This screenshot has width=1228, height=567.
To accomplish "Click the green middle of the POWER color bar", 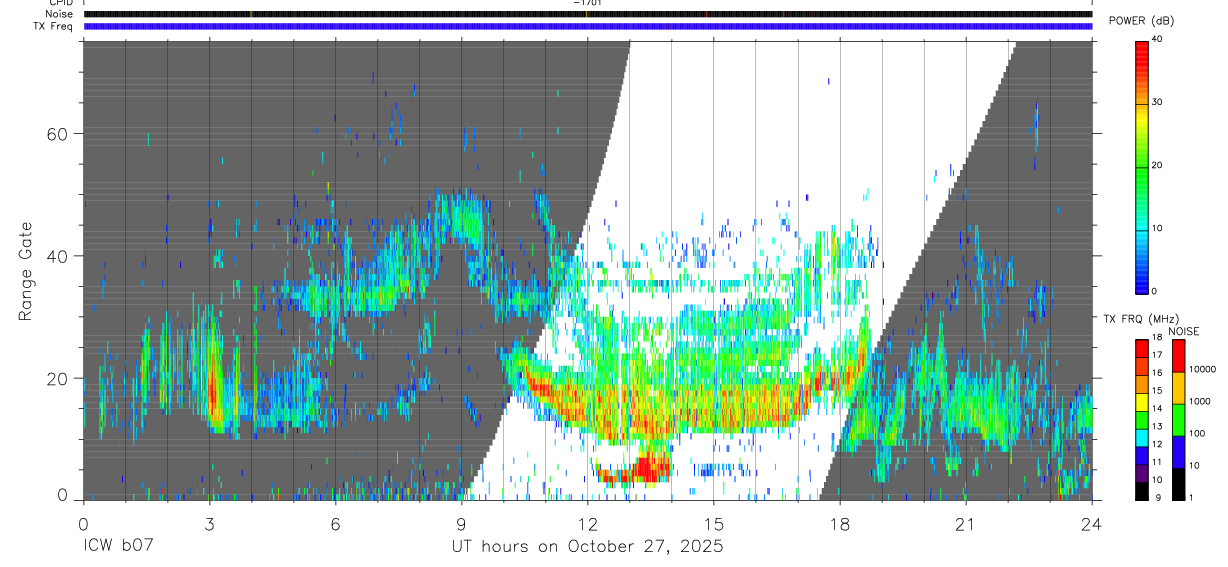I will pyautogui.click(x=1142, y=170).
